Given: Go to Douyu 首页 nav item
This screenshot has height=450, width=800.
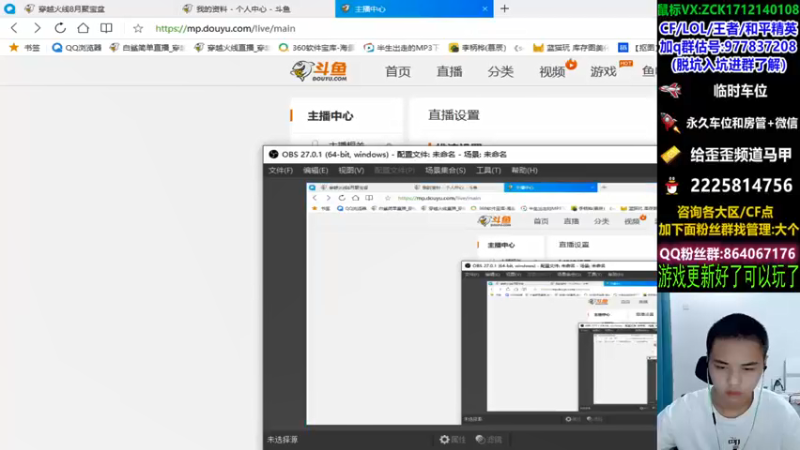Looking at the screenshot, I should [x=397, y=71].
